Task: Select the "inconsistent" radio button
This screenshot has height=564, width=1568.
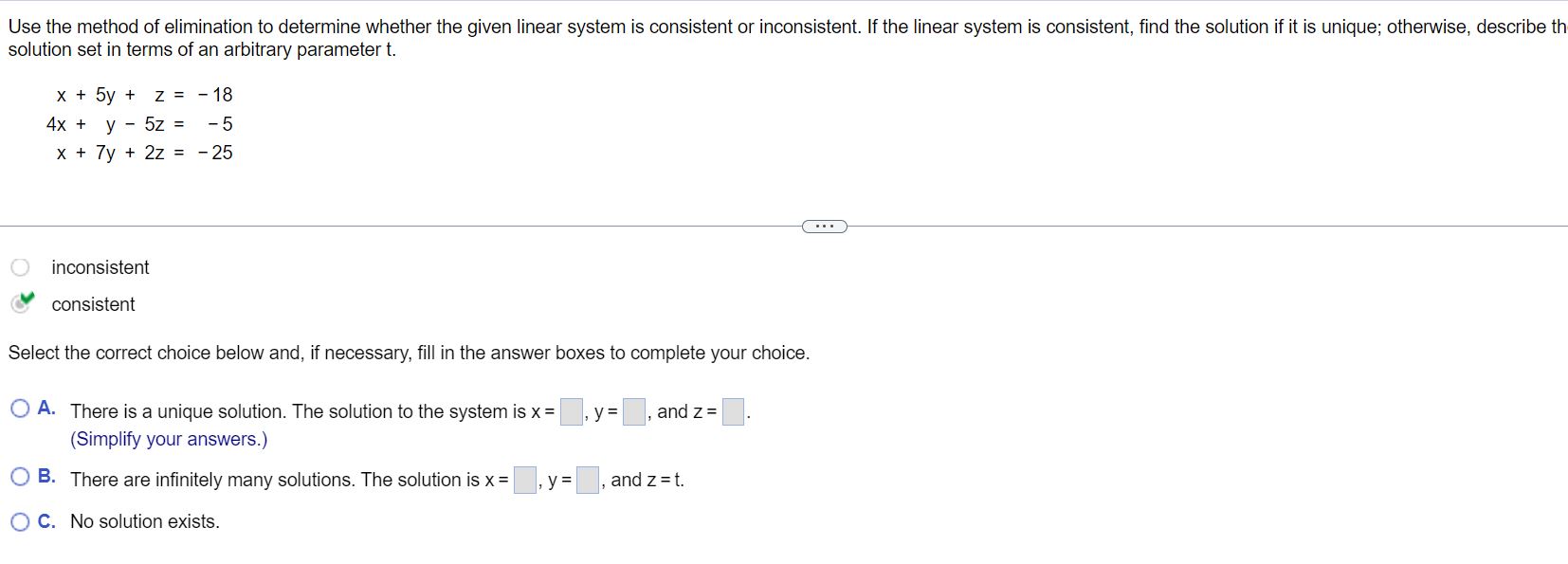Action: click(x=20, y=266)
